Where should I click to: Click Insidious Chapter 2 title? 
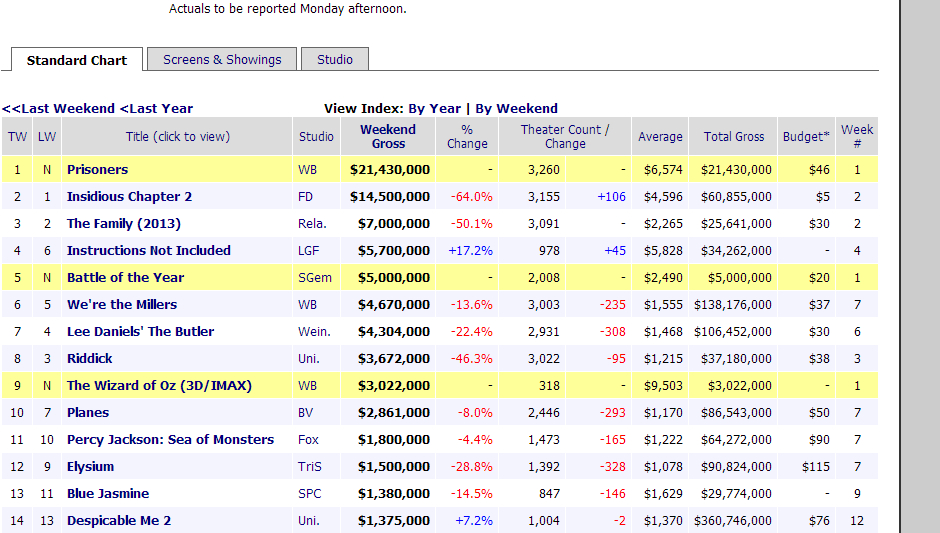tap(129, 197)
